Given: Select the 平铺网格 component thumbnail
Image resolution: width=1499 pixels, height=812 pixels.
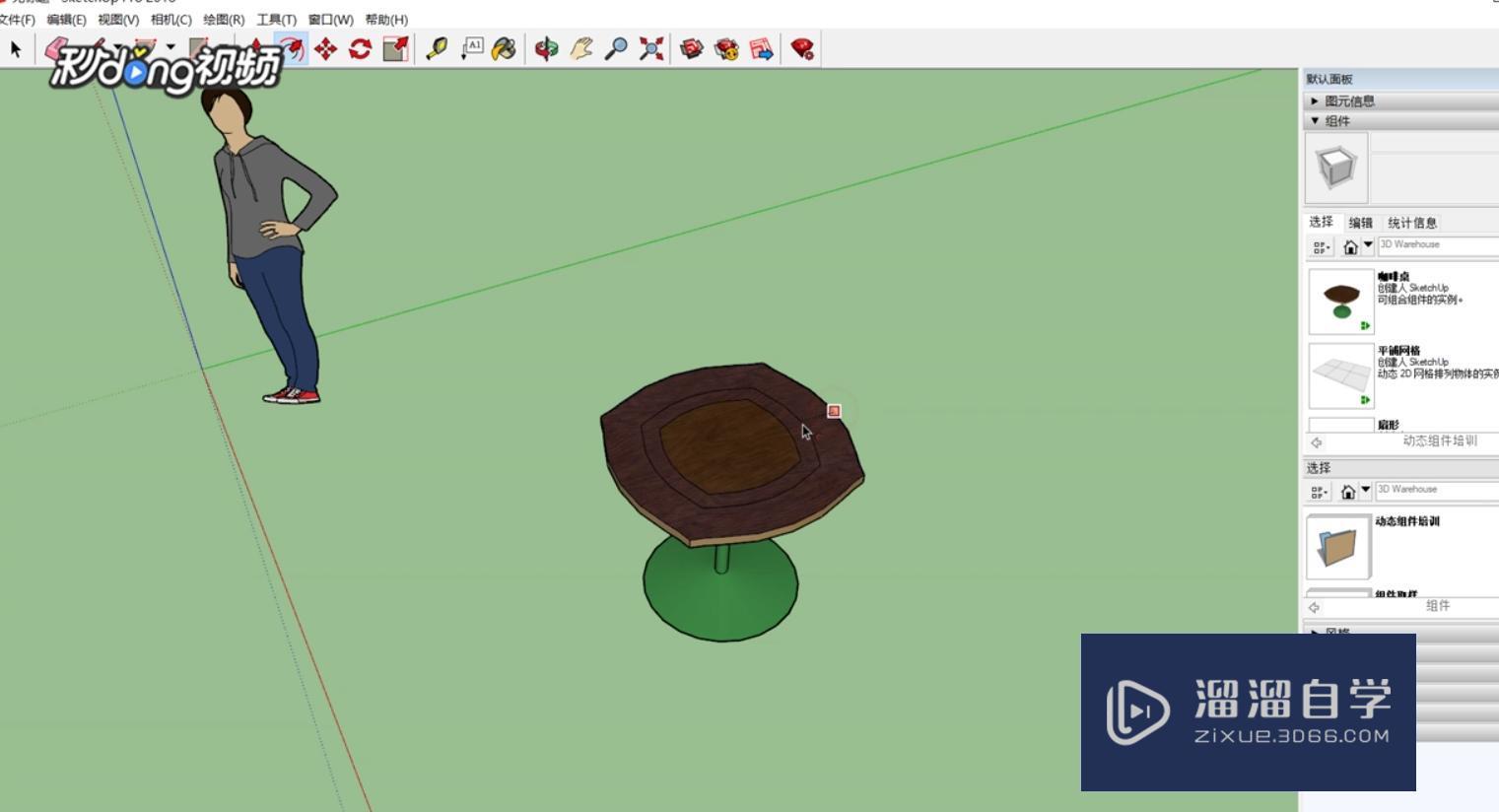Looking at the screenshot, I should (x=1341, y=375).
